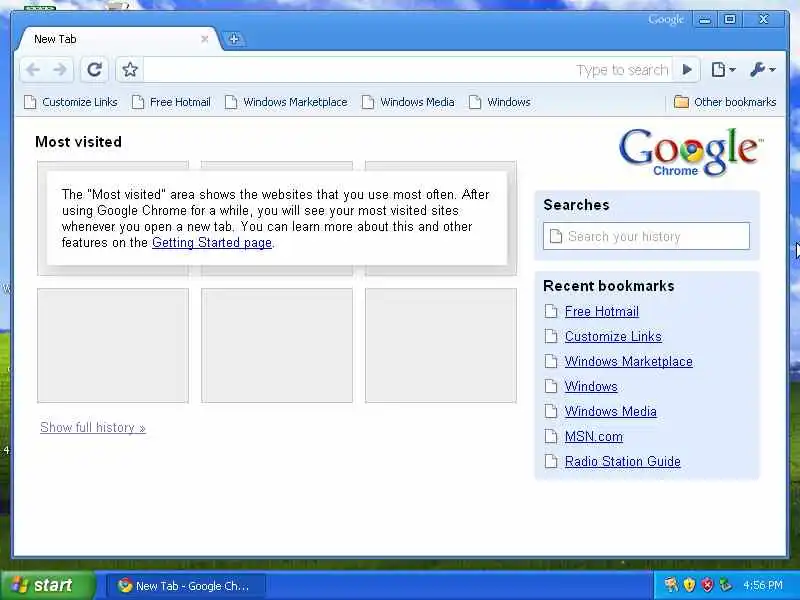Click the bottom-middle empty most visited thumbnail
Image resolution: width=800 pixels, height=600 pixels.
[x=277, y=345]
